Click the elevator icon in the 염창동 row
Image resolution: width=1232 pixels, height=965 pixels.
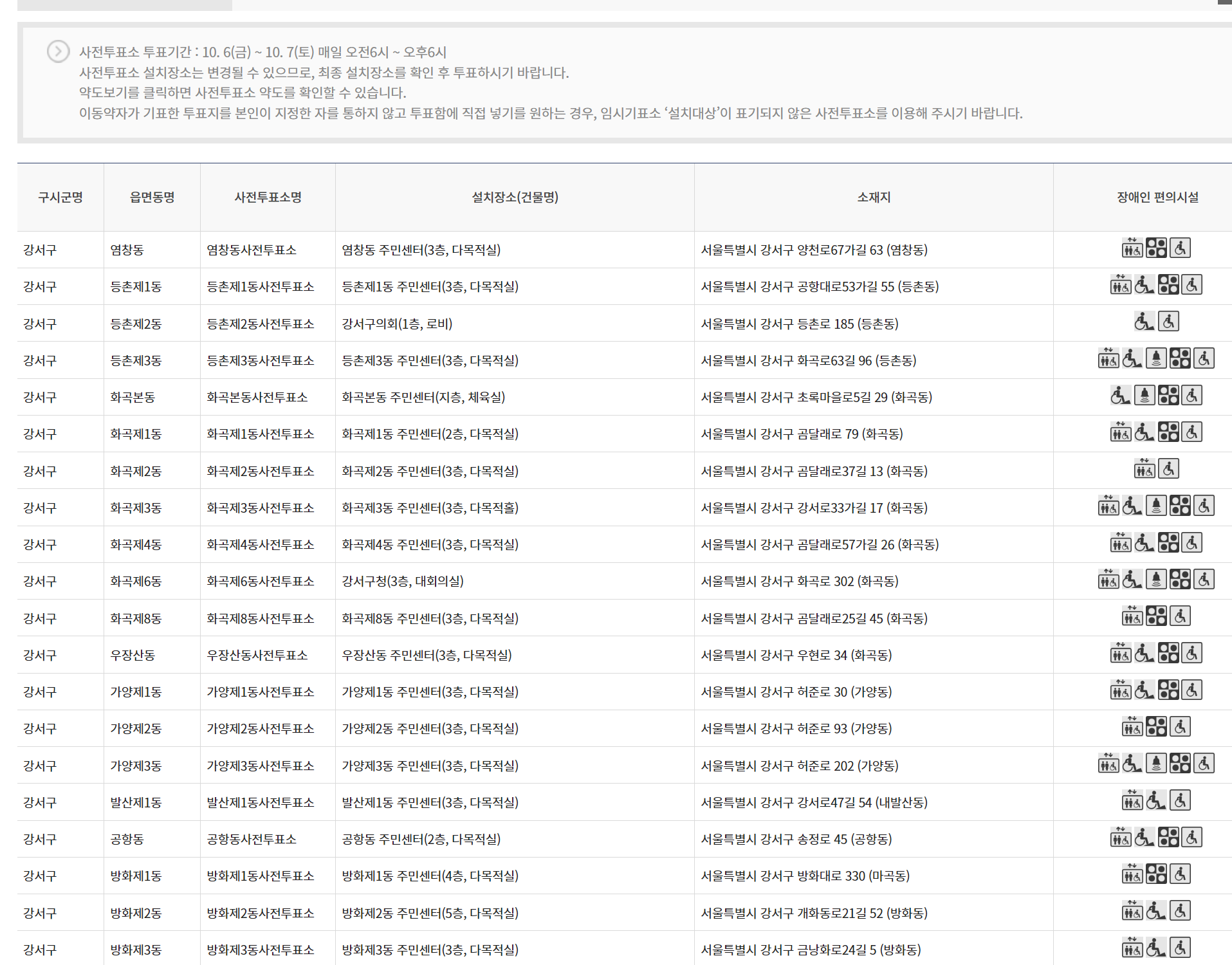click(1132, 248)
